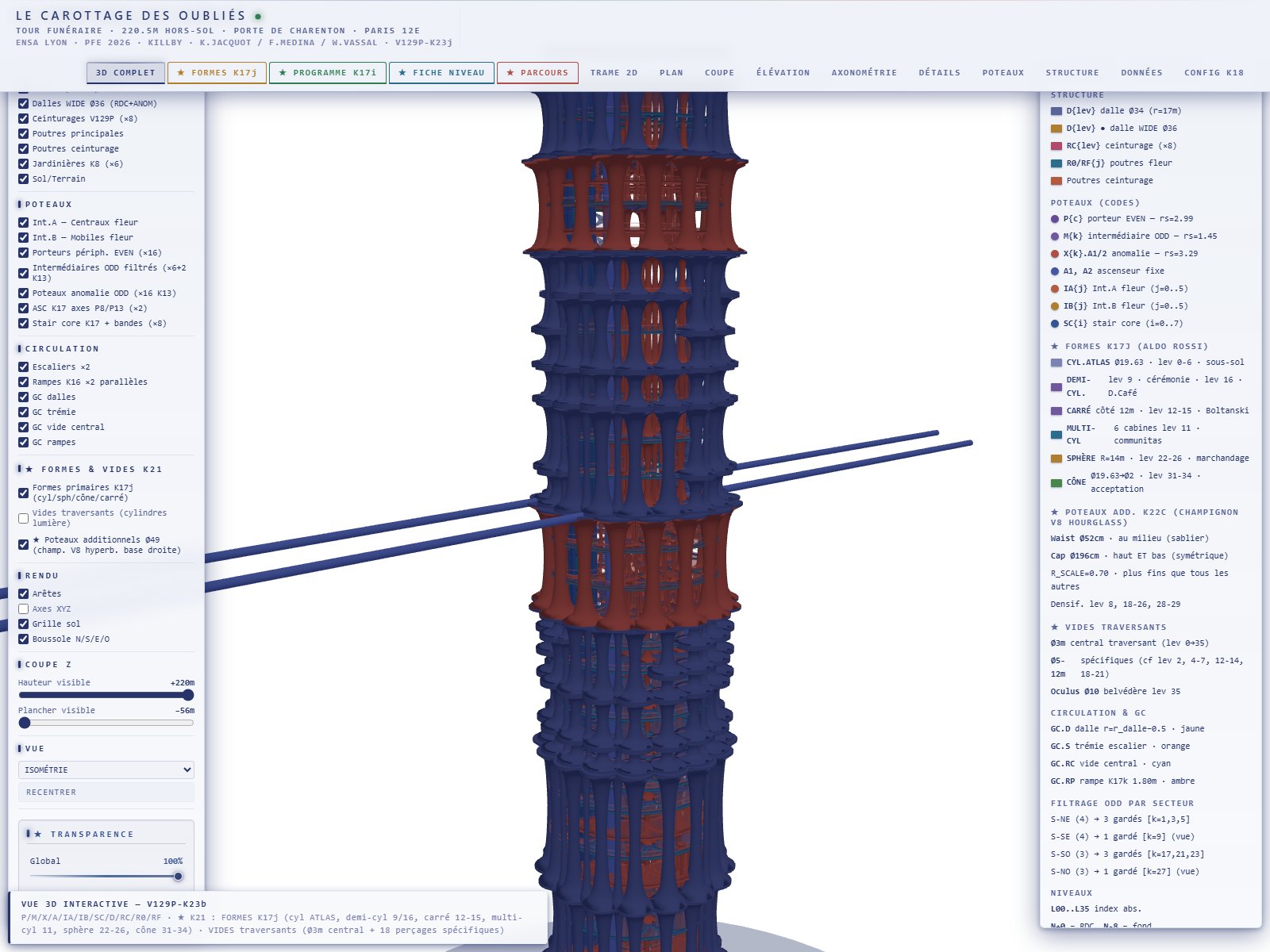The height and width of the screenshot is (952, 1270).
Task: Enable Axes XYZ display
Action: pos(24,609)
